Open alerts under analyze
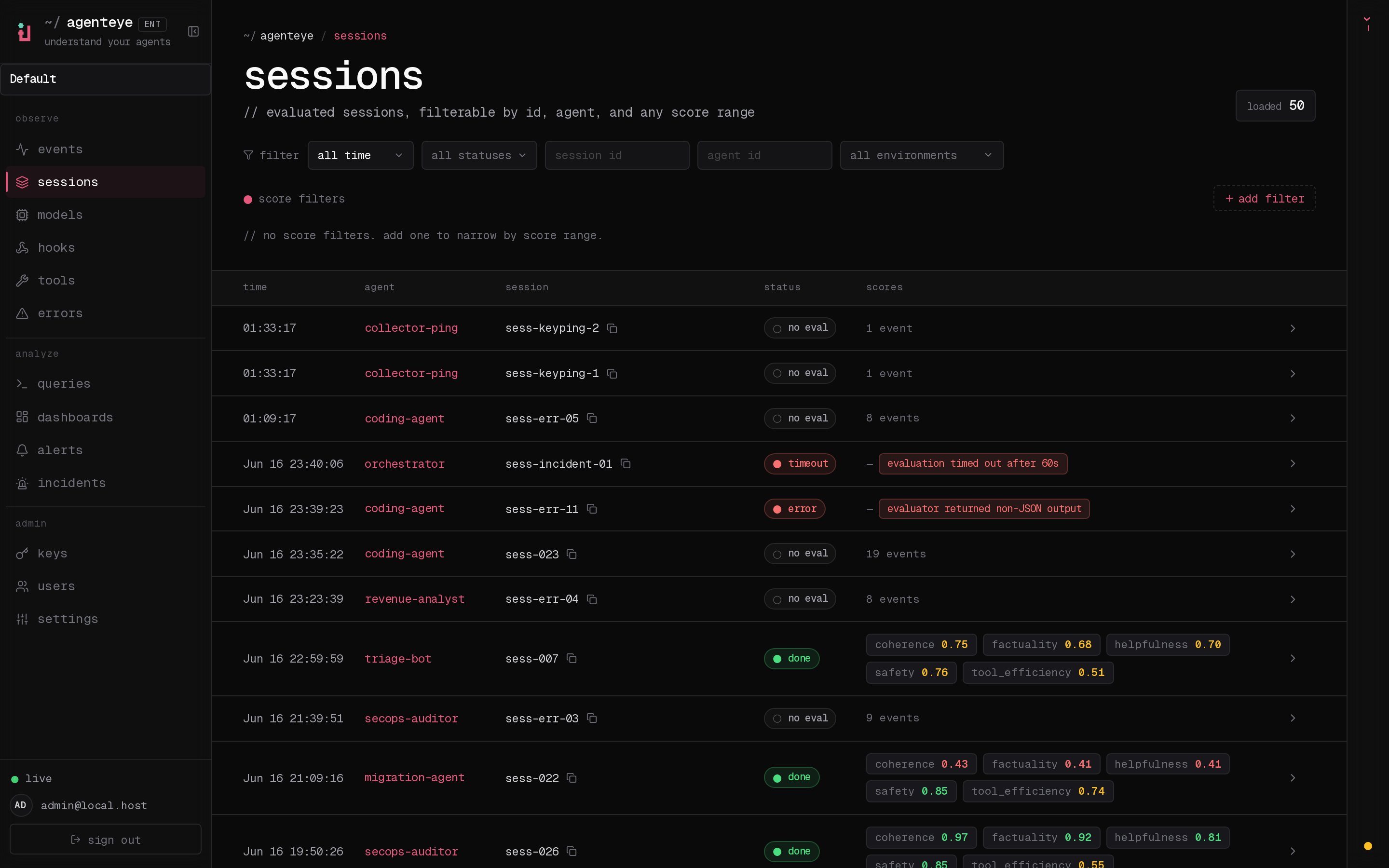This screenshot has height=868, width=1389. coord(106,450)
